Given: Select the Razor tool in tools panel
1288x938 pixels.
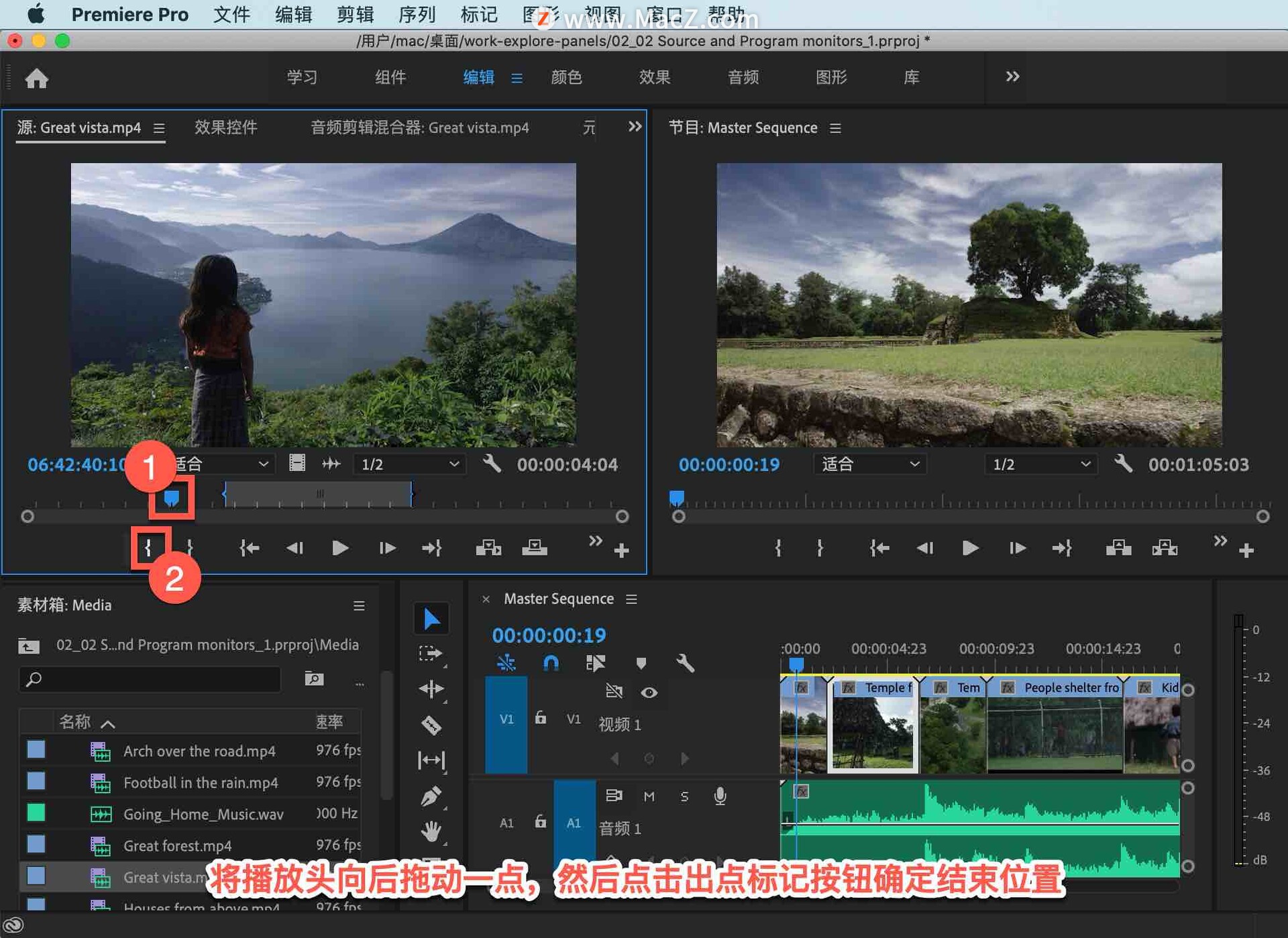Looking at the screenshot, I should click(x=431, y=725).
